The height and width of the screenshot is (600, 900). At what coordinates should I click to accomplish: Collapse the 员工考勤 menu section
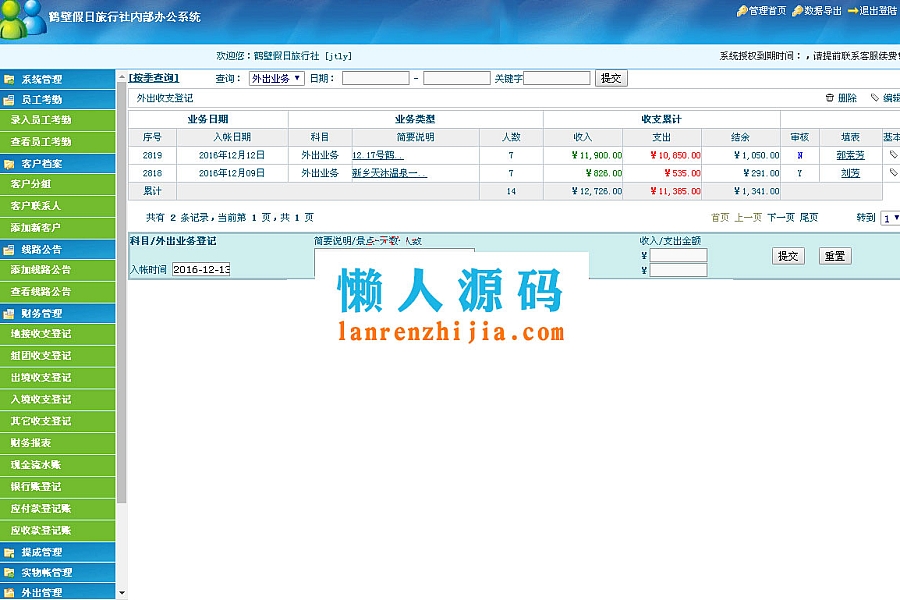57,100
